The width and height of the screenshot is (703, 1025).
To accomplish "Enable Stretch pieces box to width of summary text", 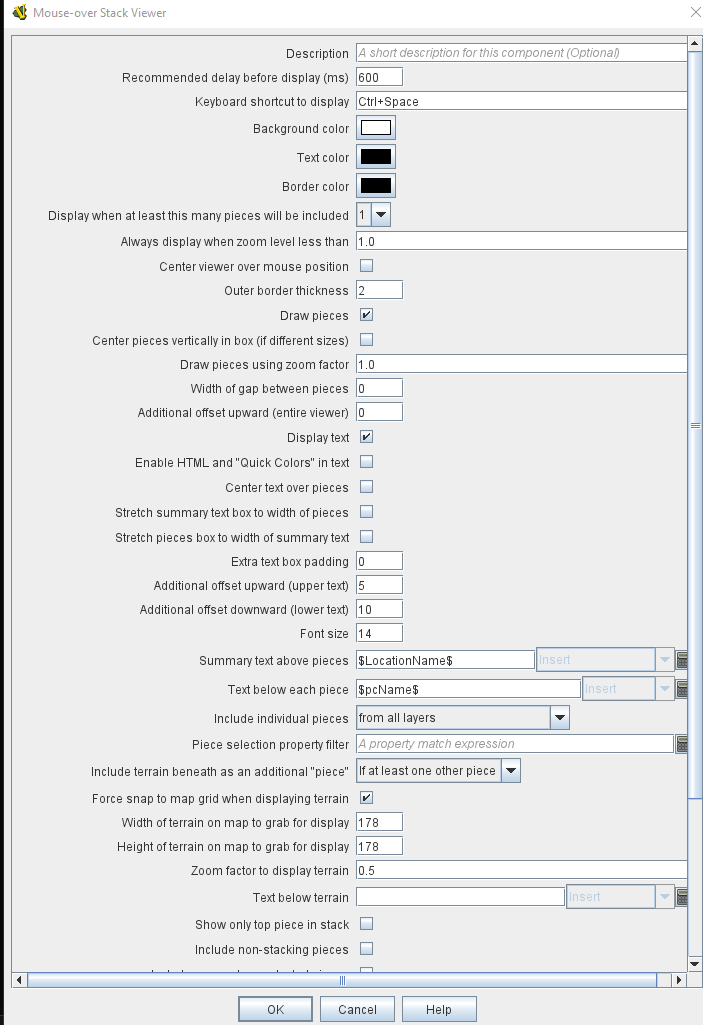I will tap(366, 537).
